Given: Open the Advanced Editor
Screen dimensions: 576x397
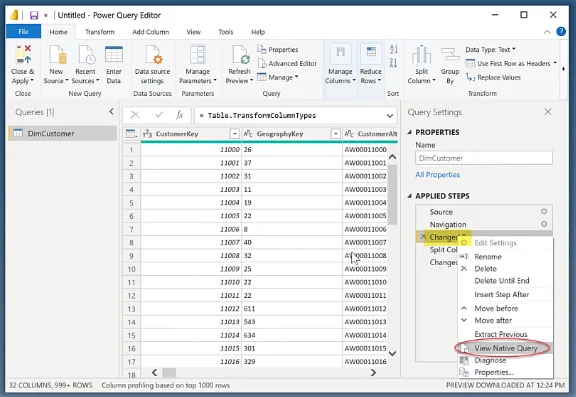Looking at the screenshot, I should (x=287, y=64).
